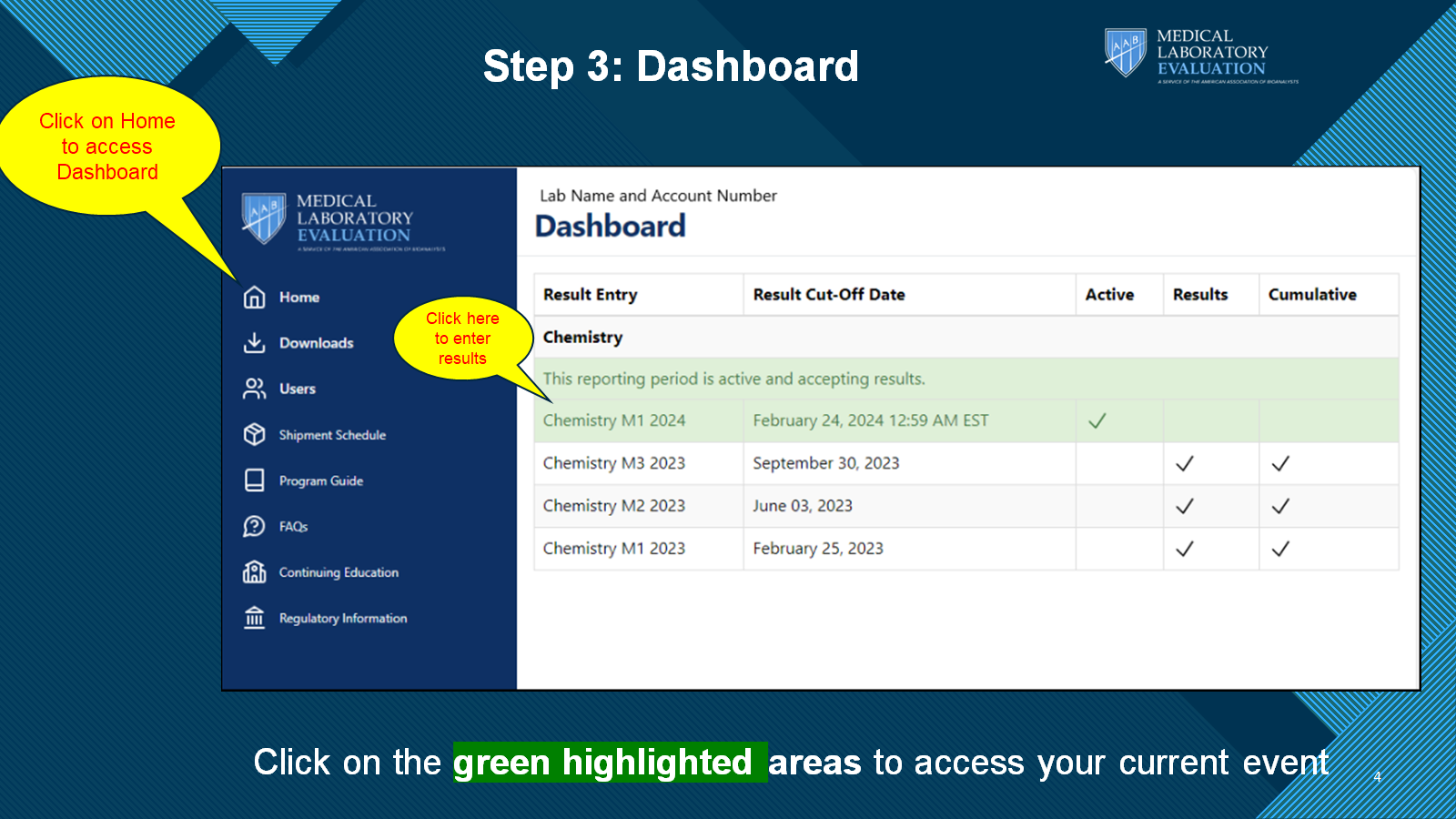Open the Shipment Schedule menu item
Screen dimensions: 1456x819
click(x=332, y=435)
